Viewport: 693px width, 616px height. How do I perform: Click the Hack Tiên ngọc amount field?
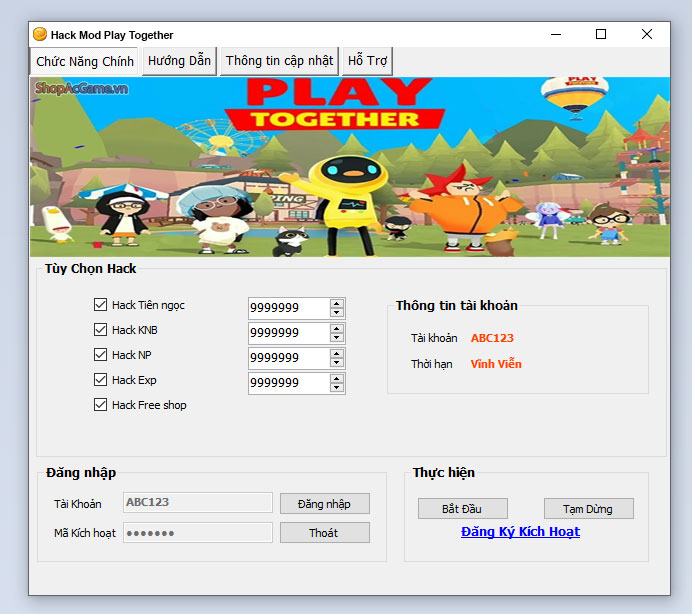pos(289,308)
